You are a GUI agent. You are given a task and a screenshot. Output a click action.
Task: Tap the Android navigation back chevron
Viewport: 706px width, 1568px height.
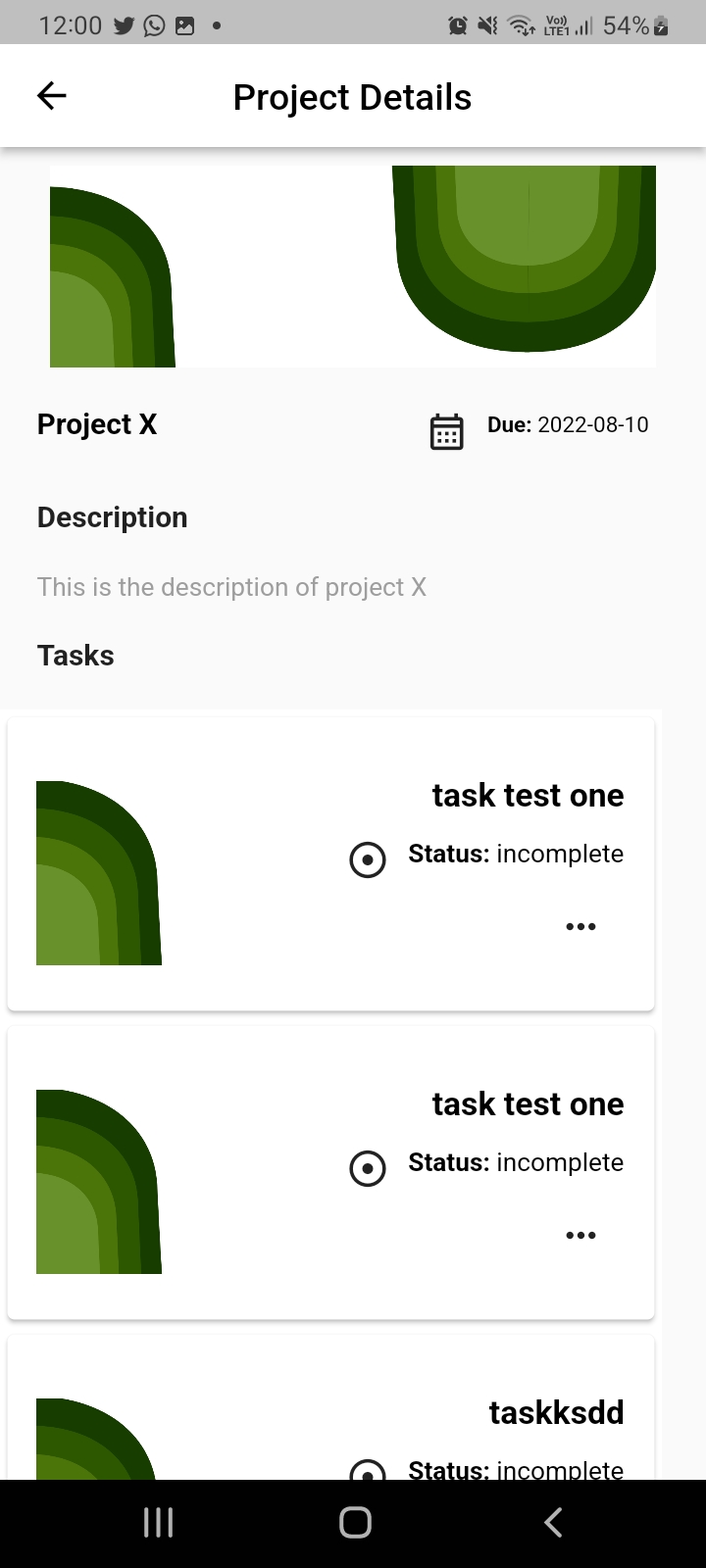pyautogui.click(x=553, y=1522)
